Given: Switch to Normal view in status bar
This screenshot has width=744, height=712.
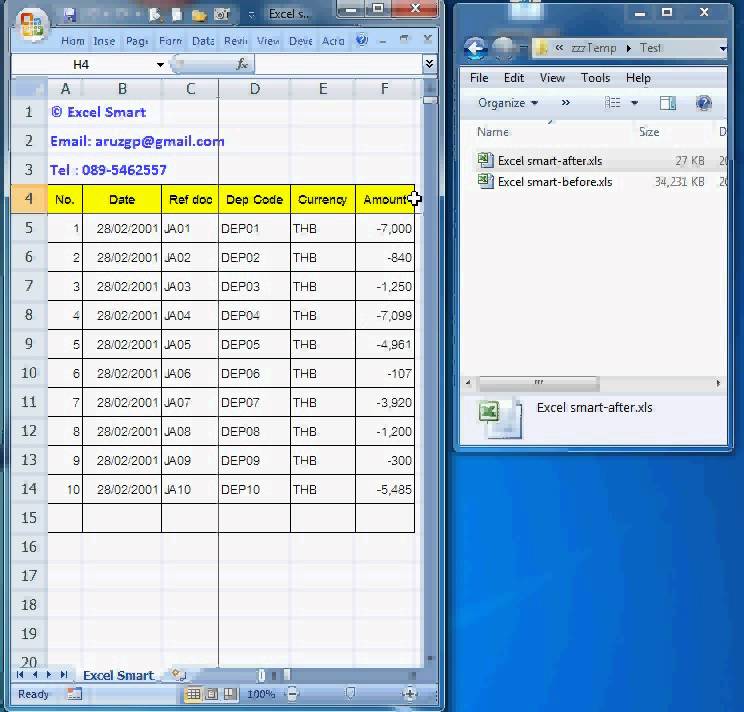Looking at the screenshot, I should click(193, 694).
